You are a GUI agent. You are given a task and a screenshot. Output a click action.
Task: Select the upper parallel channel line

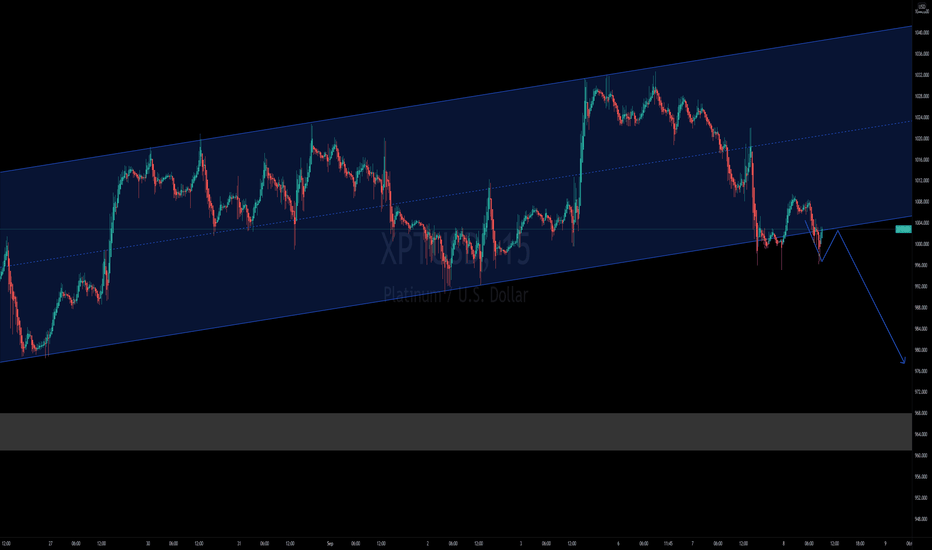coord(455,99)
